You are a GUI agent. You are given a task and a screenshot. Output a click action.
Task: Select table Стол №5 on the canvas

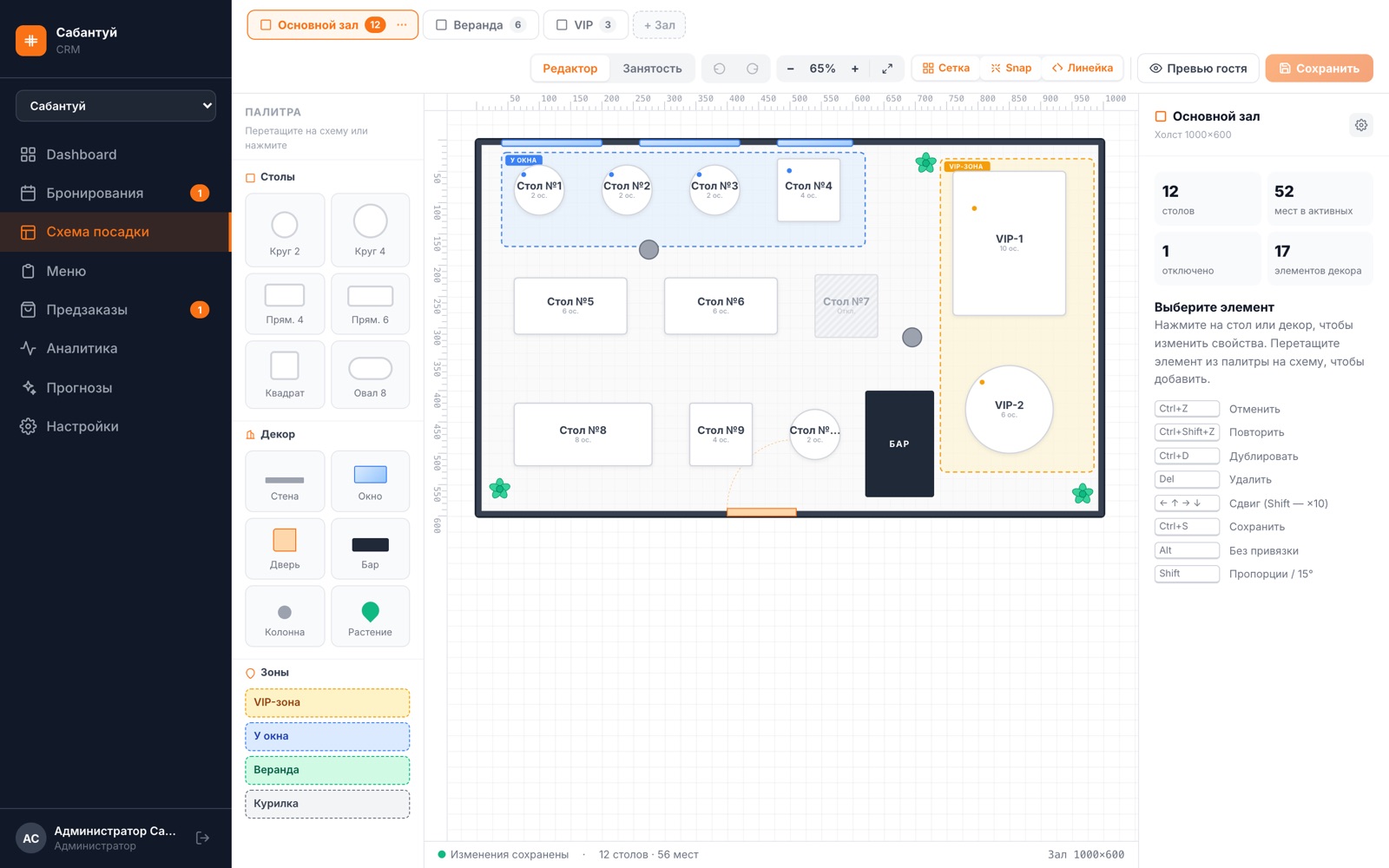570,306
